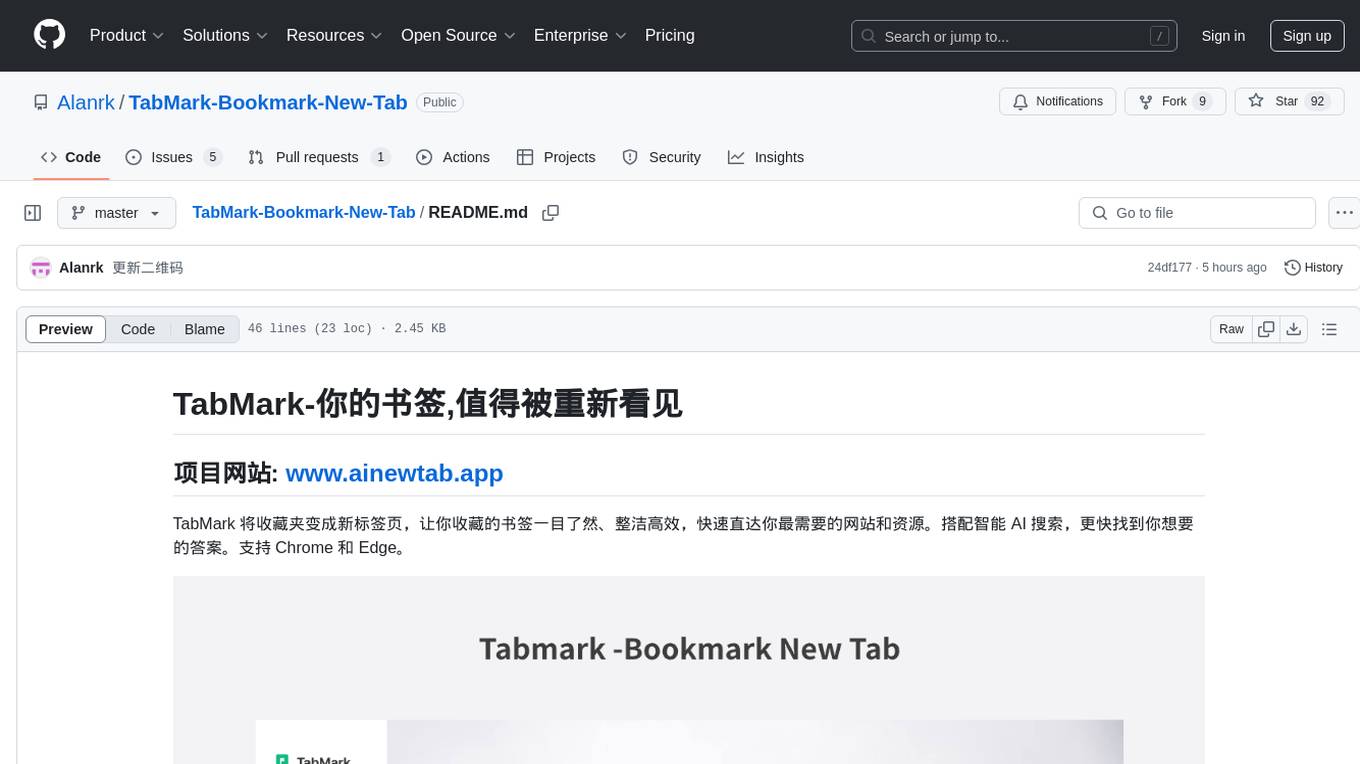
Task: Open the commit hash 24df177
Action: click(x=1169, y=267)
